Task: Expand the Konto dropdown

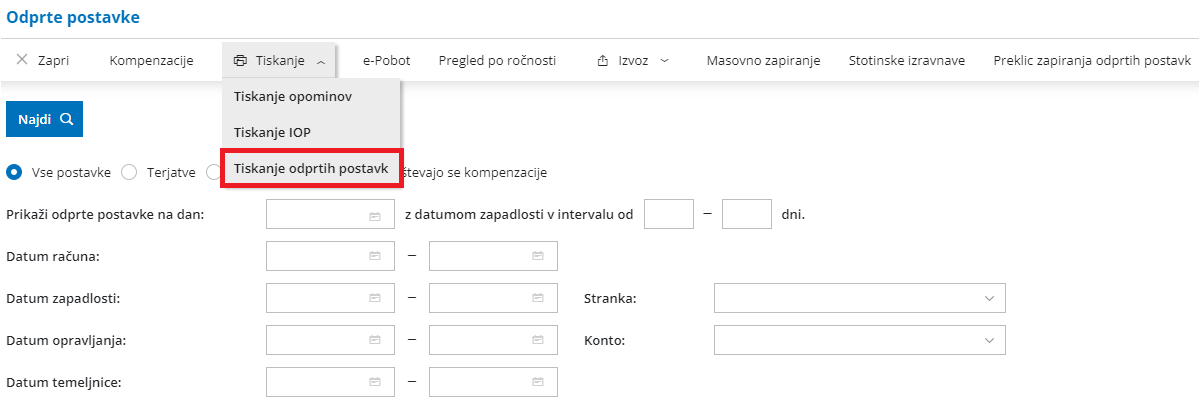Action: click(x=989, y=340)
